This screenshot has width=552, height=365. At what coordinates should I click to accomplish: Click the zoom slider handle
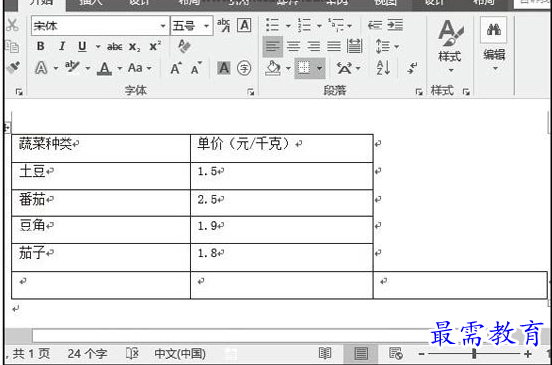(x=474, y=353)
